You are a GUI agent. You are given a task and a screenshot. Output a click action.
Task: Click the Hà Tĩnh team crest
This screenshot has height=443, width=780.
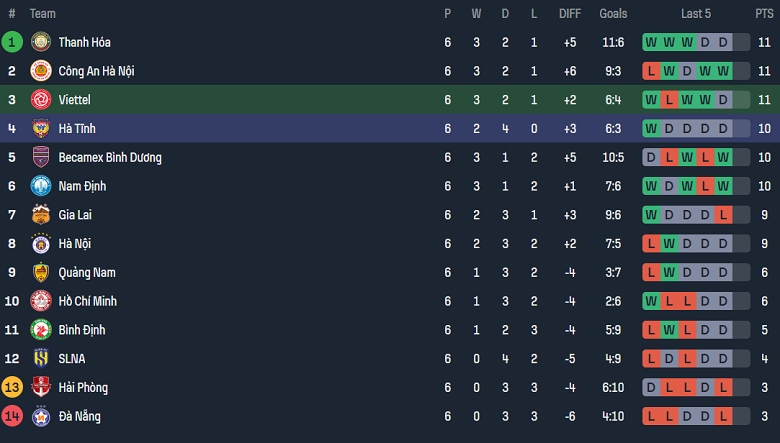coord(41,129)
